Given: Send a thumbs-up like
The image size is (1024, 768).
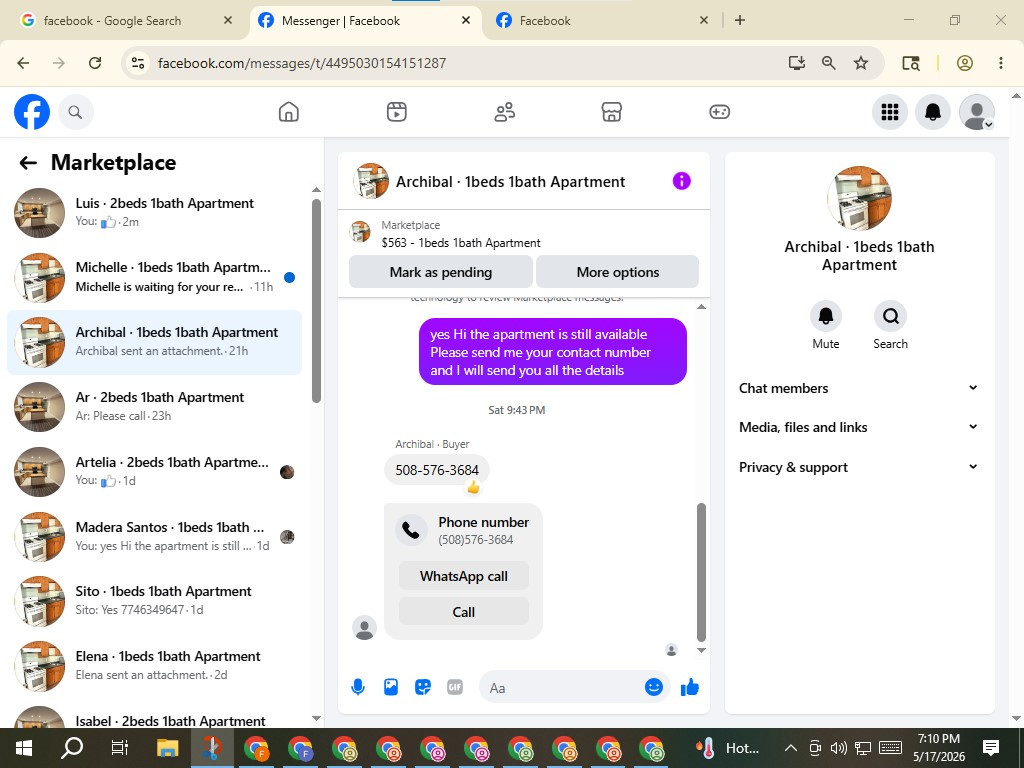Looking at the screenshot, I should click(x=690, y=687).
